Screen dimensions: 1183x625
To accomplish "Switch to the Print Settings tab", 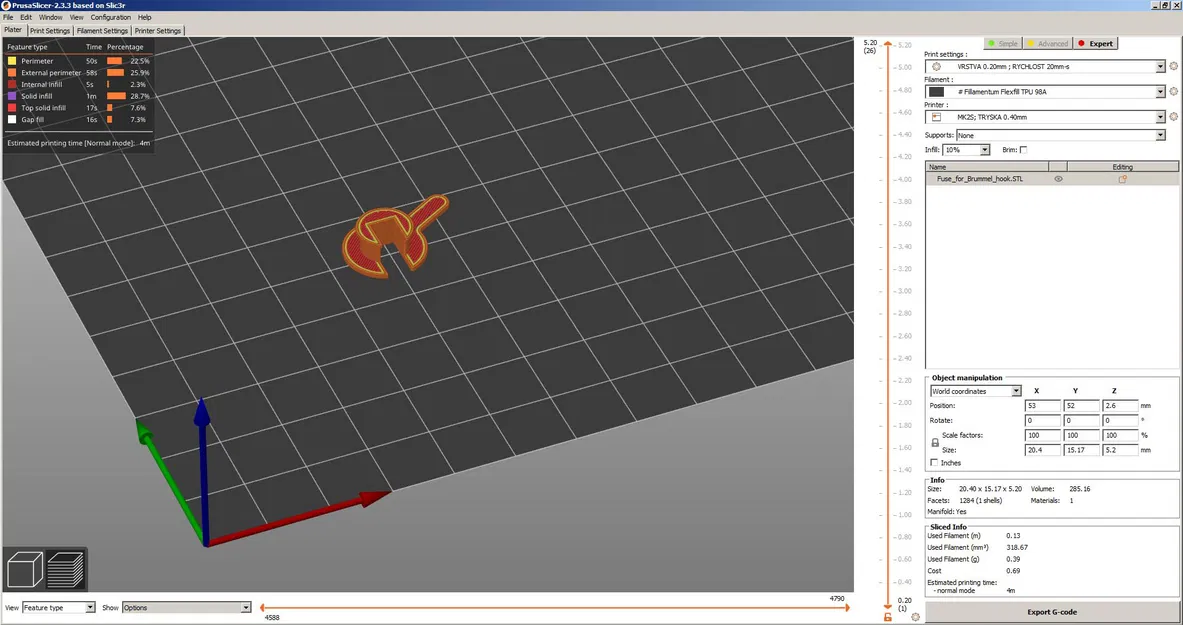I will [50, 31].
